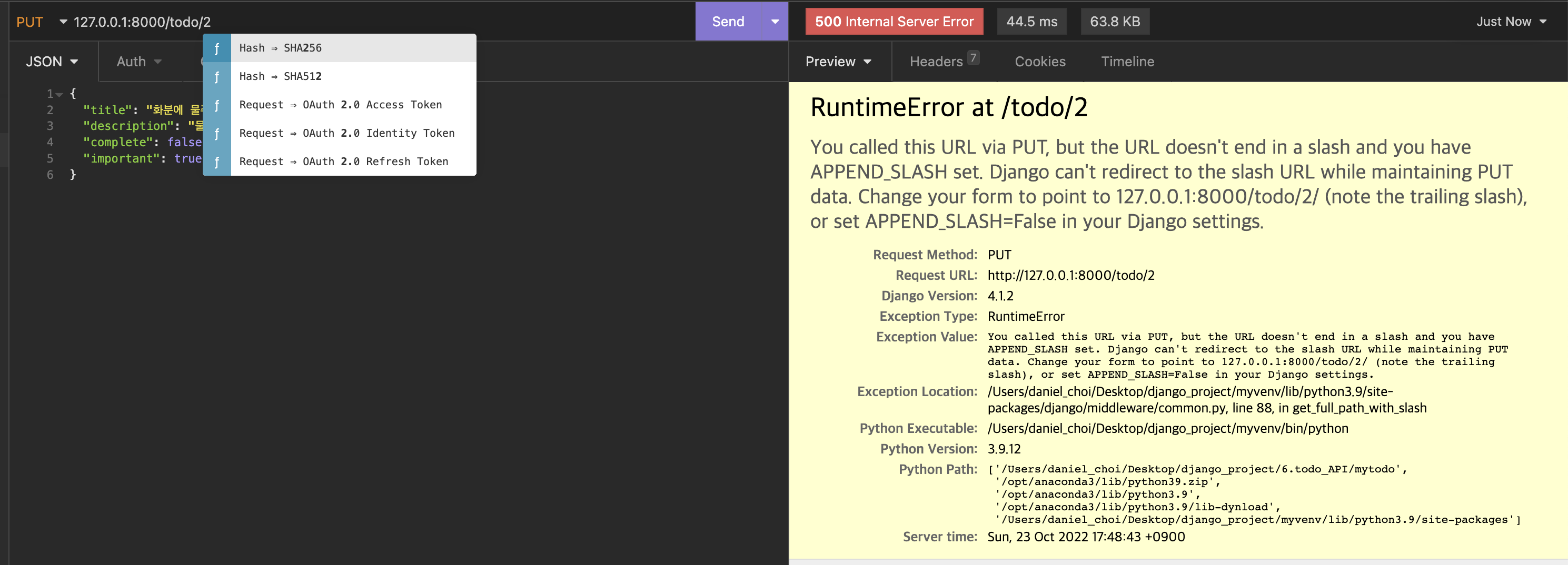Click the Request URL value http://127.0.0.1:8000/todo/2

(x=1071, y=276)
